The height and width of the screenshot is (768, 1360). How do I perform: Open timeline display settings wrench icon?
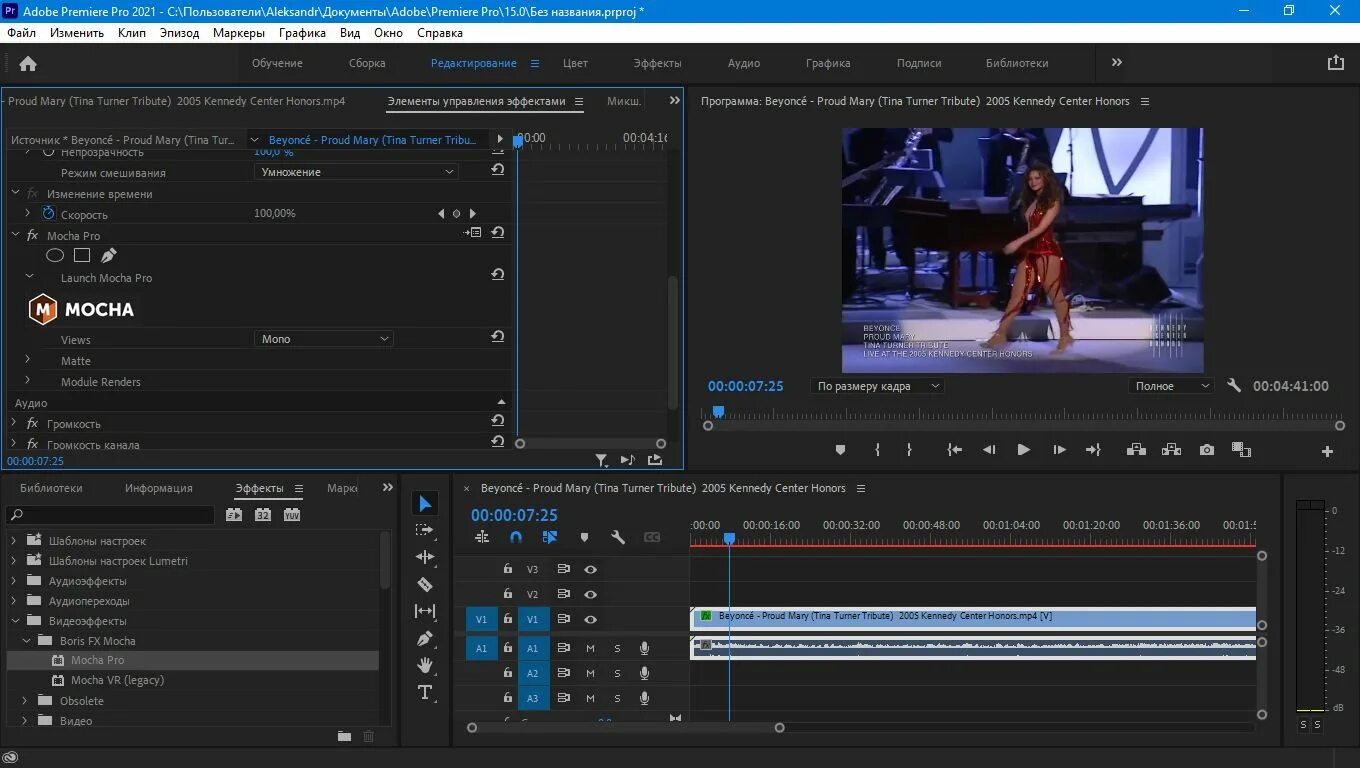[618, 537]
